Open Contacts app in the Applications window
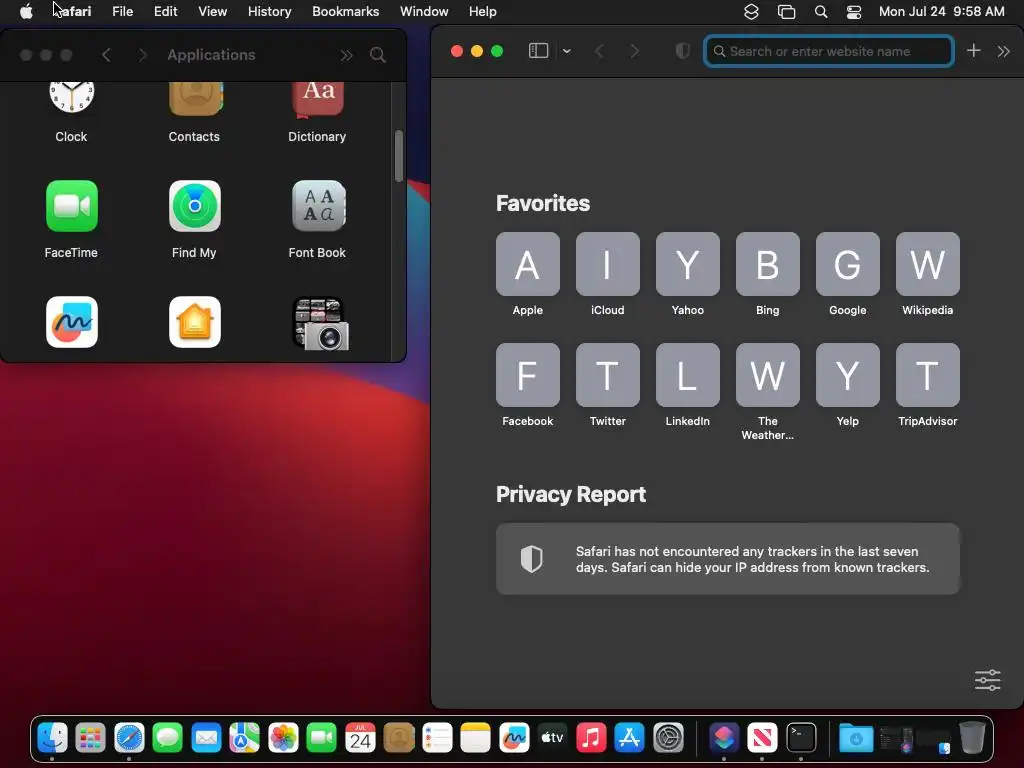 click(x=195, y=97)
